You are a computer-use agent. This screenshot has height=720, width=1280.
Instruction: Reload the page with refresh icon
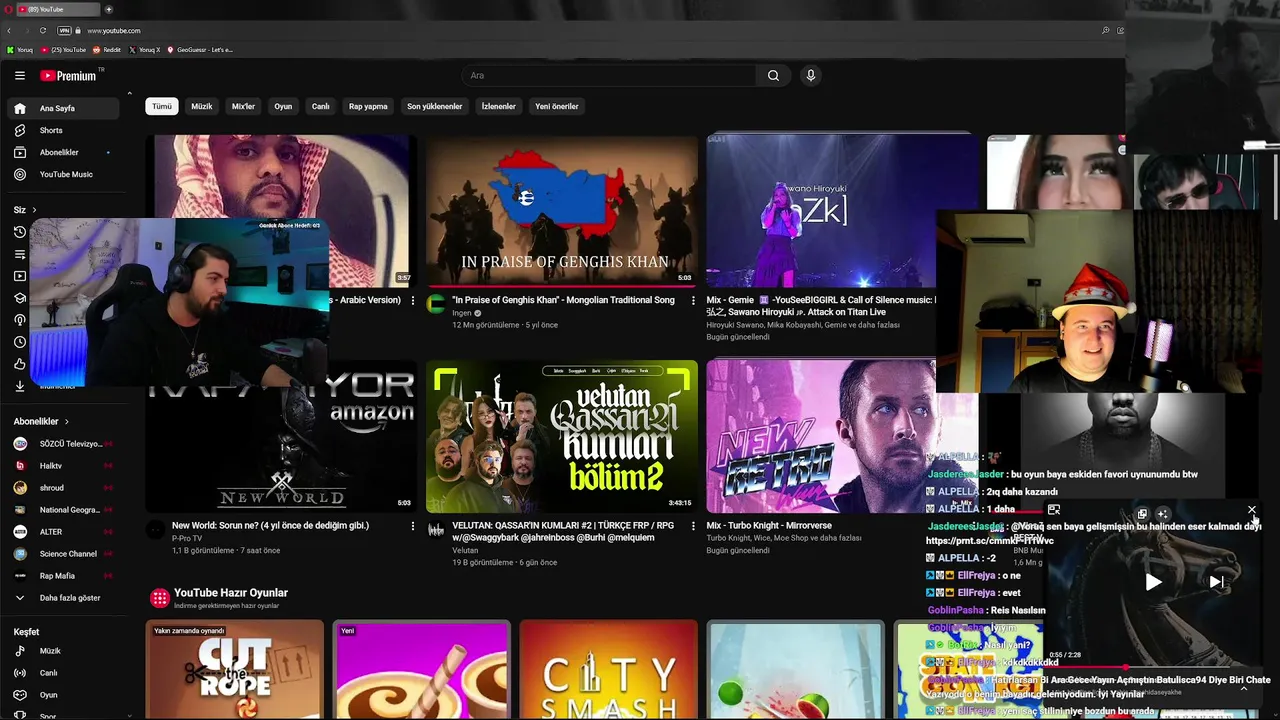[x=43, y=31]
